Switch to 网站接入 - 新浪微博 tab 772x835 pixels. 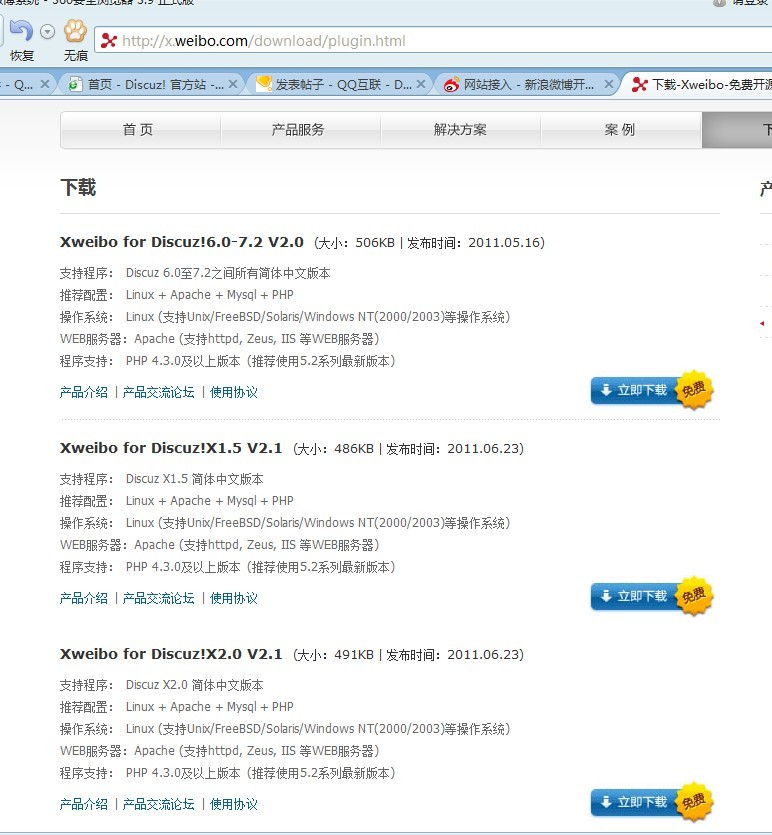[x=529, y=84]
